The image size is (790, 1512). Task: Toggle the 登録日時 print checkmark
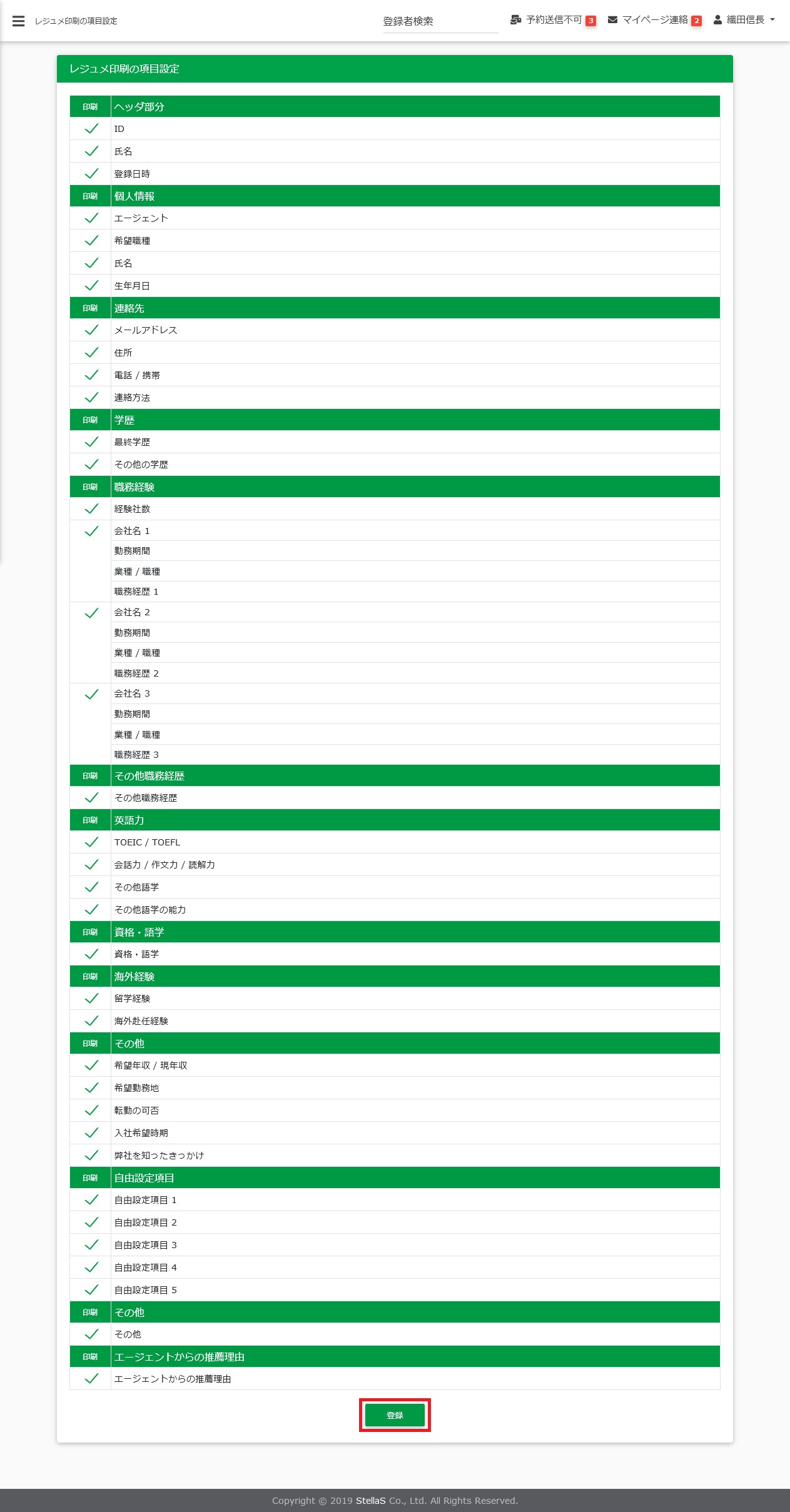click(x=91, y=174)
